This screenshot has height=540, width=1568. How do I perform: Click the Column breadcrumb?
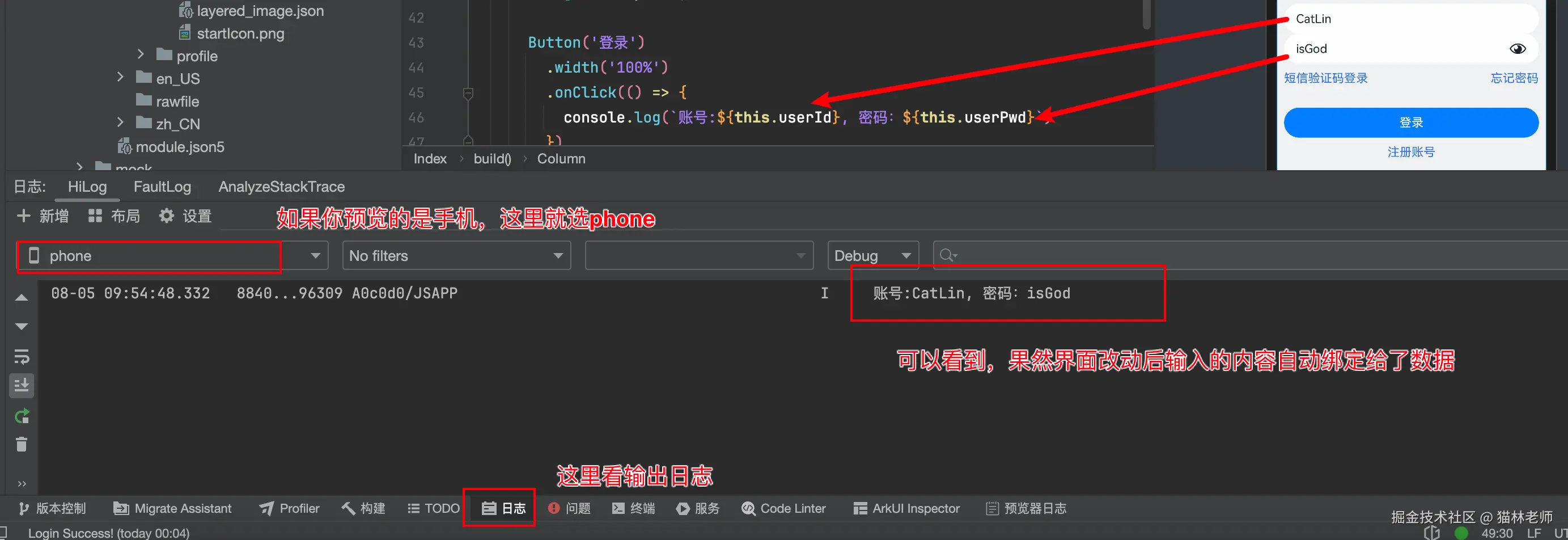pos(561,159)
